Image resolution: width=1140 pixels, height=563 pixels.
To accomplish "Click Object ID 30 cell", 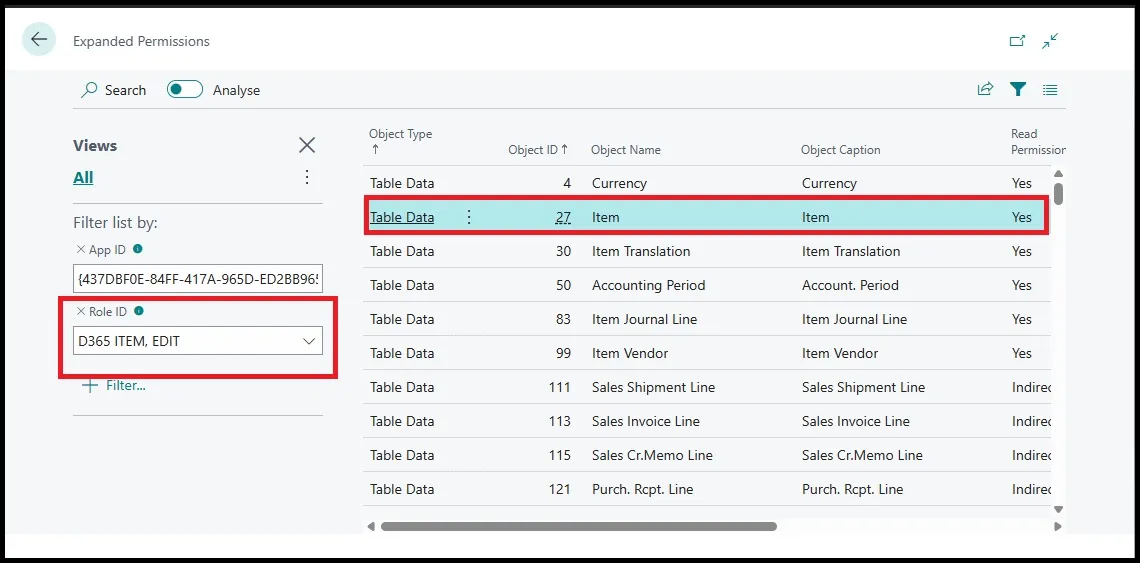I will (x=563, y=251).
